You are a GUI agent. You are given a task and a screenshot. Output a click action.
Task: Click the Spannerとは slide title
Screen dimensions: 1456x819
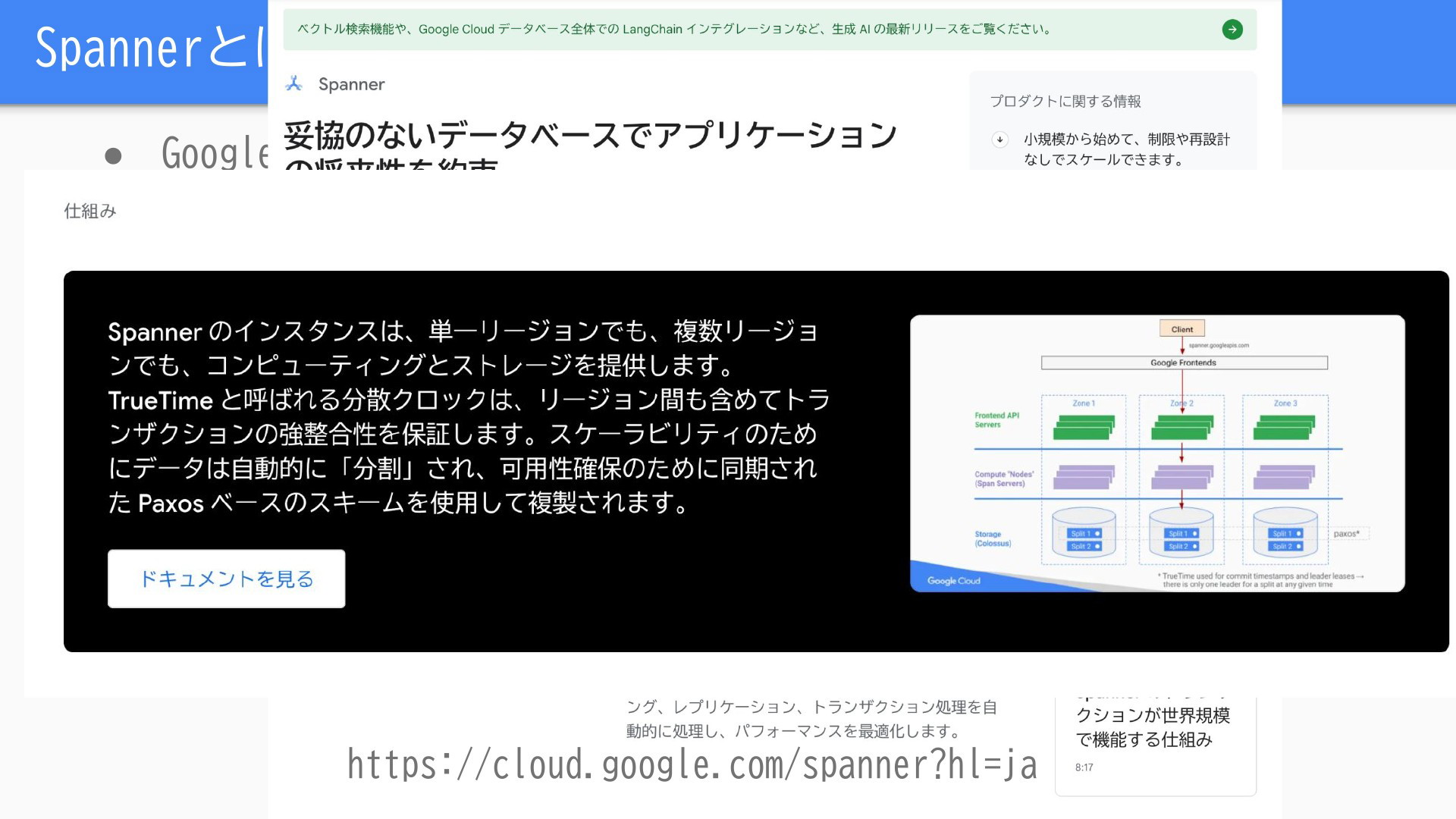pyautogui.click(x=150, y=48)
